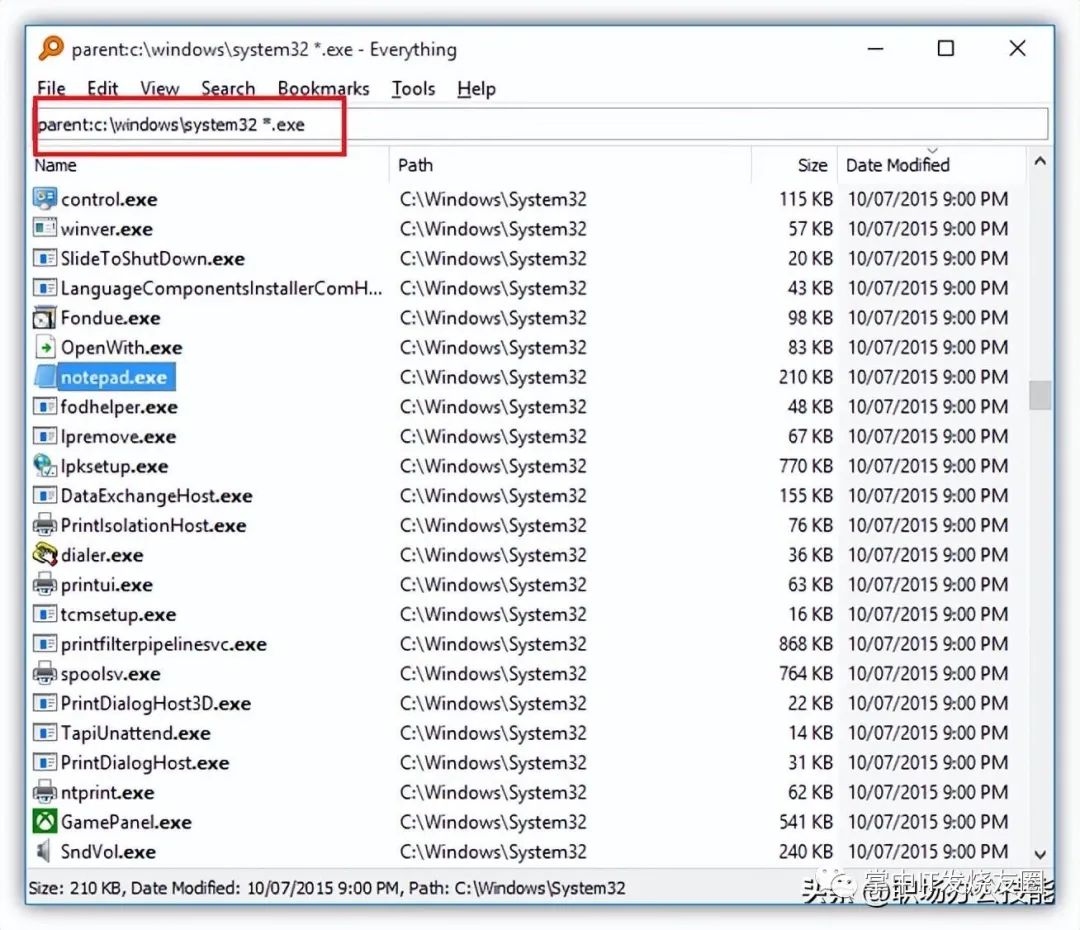Click the vertical scrollbar thumb
Screen dimensions: 1080x930
click(1040, 395)
